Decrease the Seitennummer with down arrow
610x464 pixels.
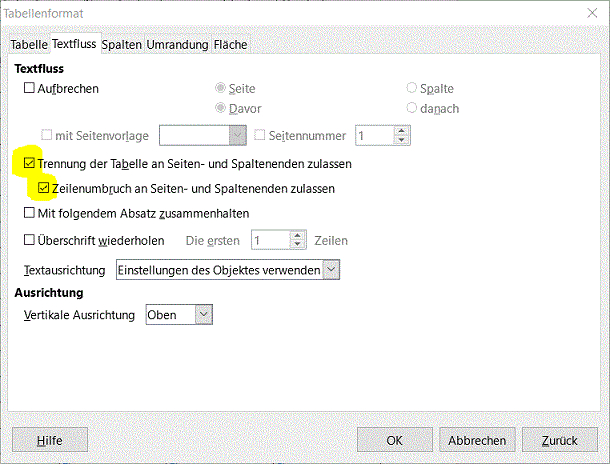click(401, 140)
